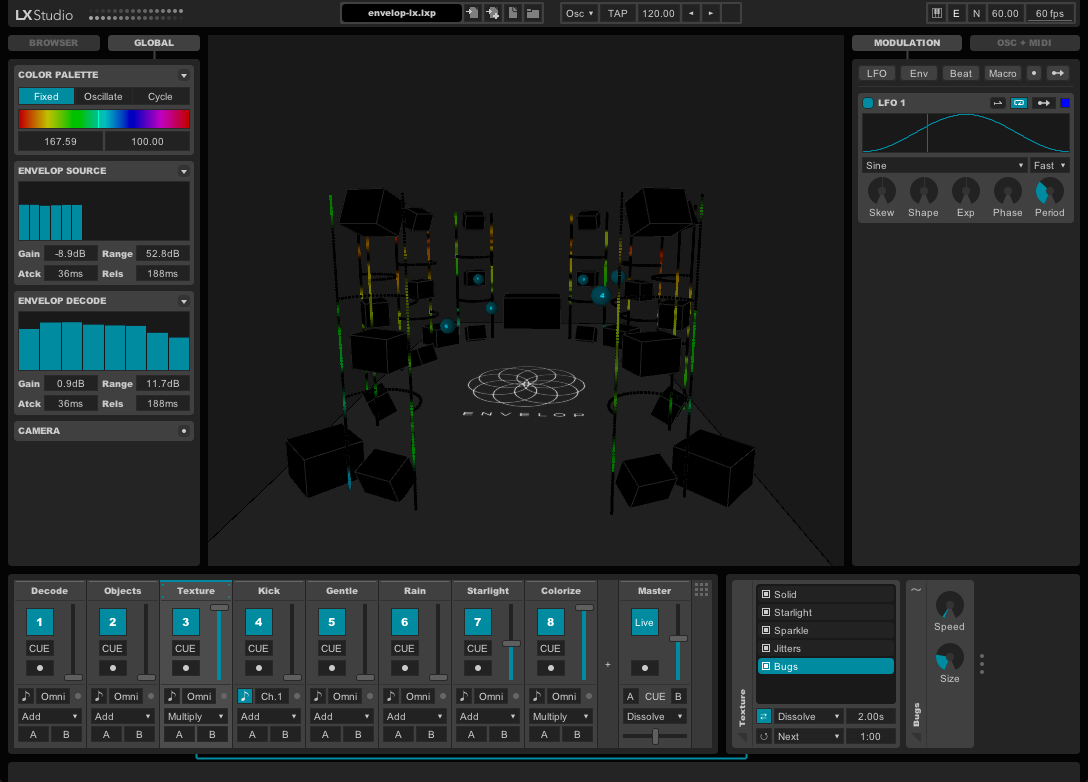
Task: Click the clip grid icon next to Master
Action: point(702,590)
